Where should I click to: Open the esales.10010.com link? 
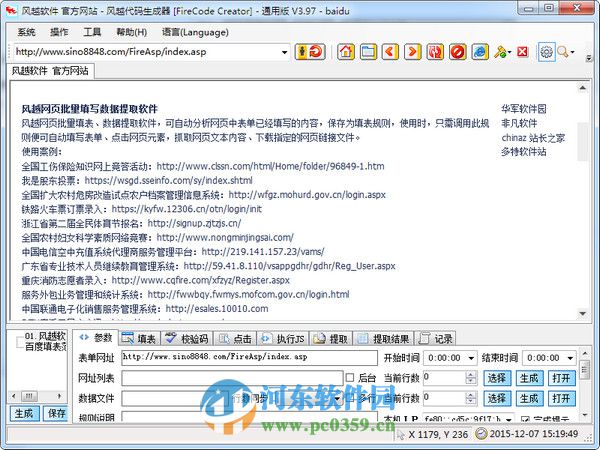[217, 309]
